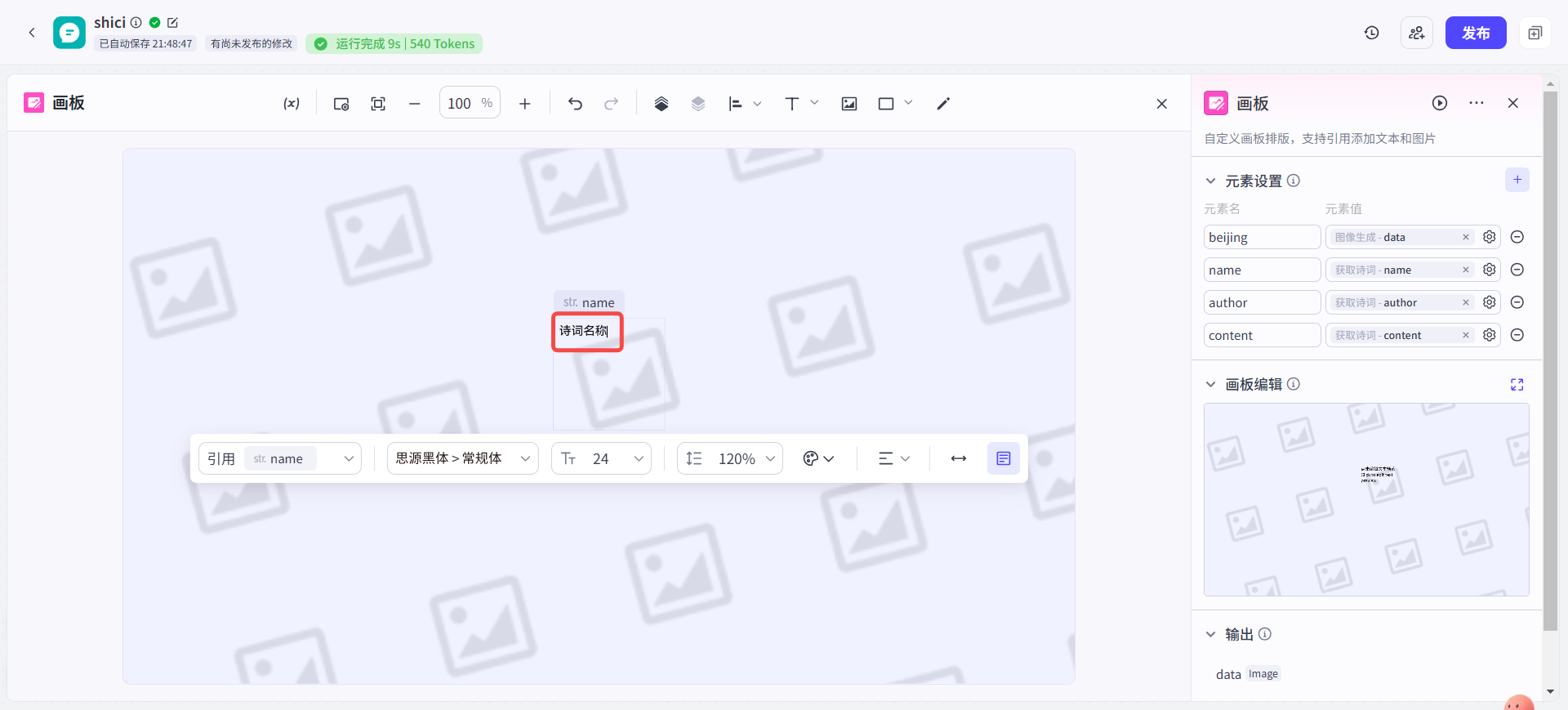Redo the canvas action
This screenshot has width=1568, height=710.
(611, 104)
